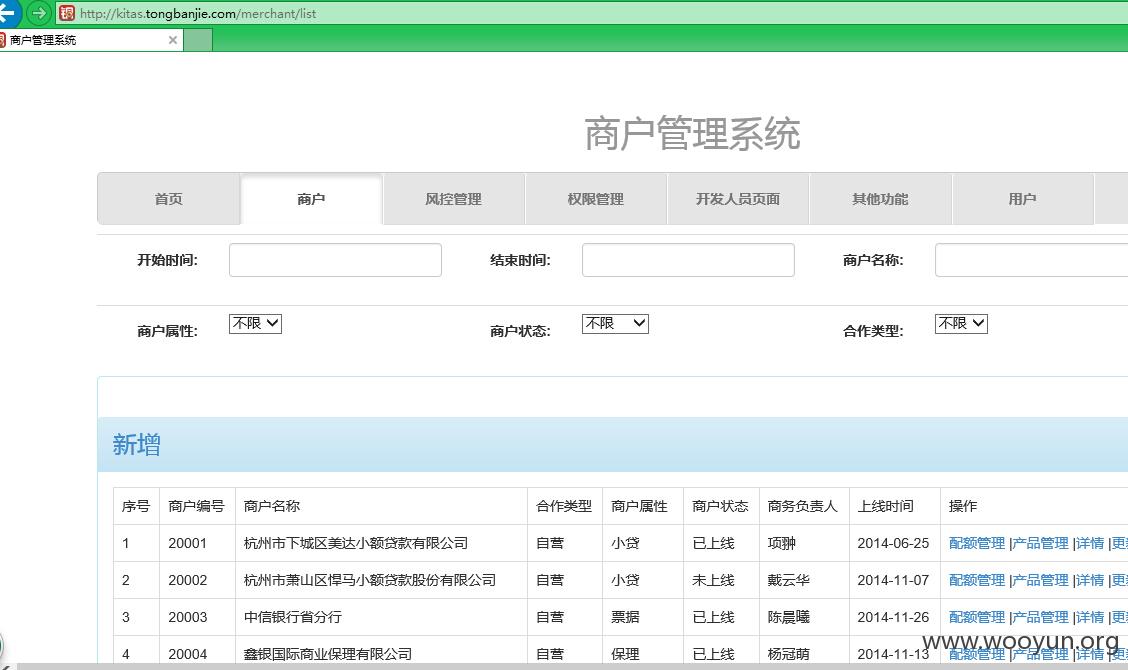The image size is (1128, 670).
Task: Click the 商户编号 column header
Action: (196, 506)
